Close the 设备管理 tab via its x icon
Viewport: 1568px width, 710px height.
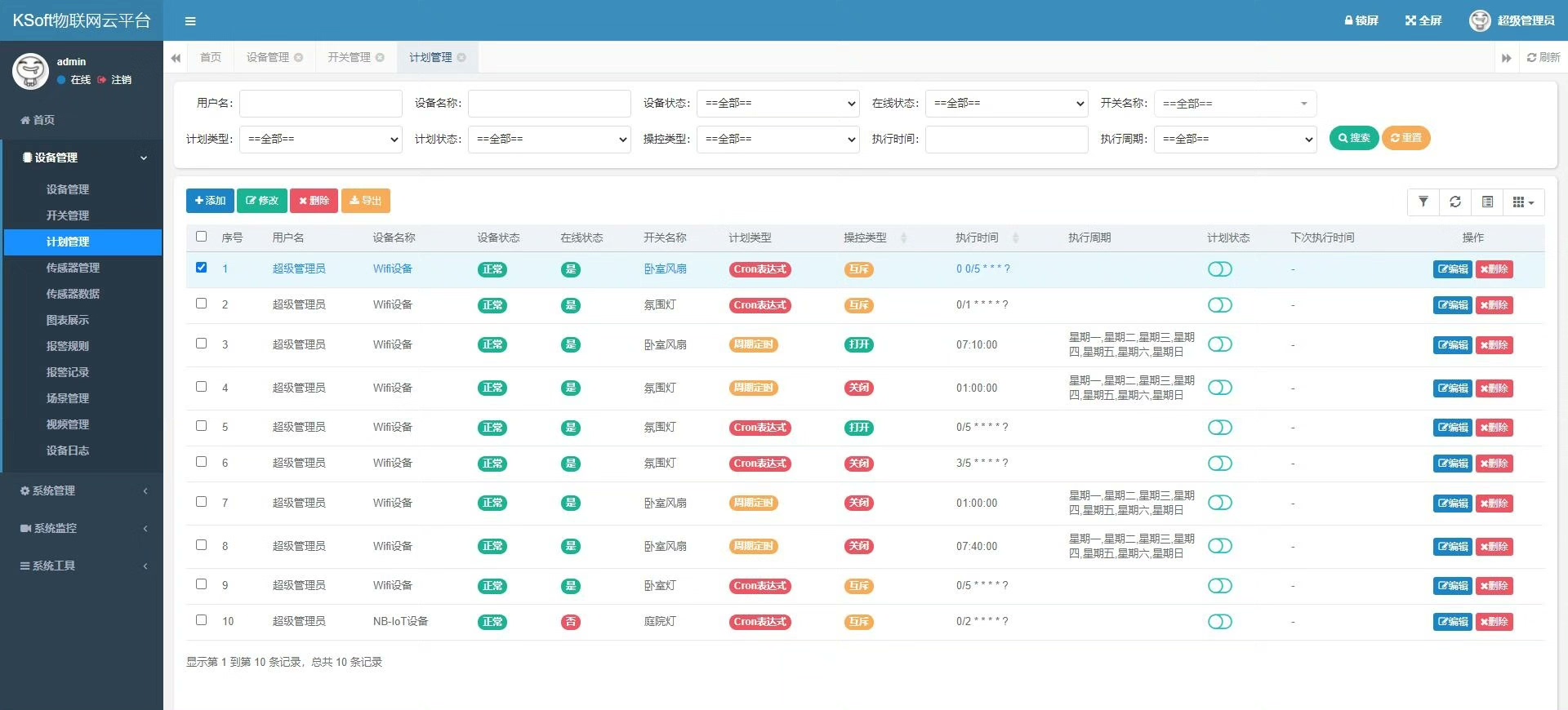[x=299, y=58]
